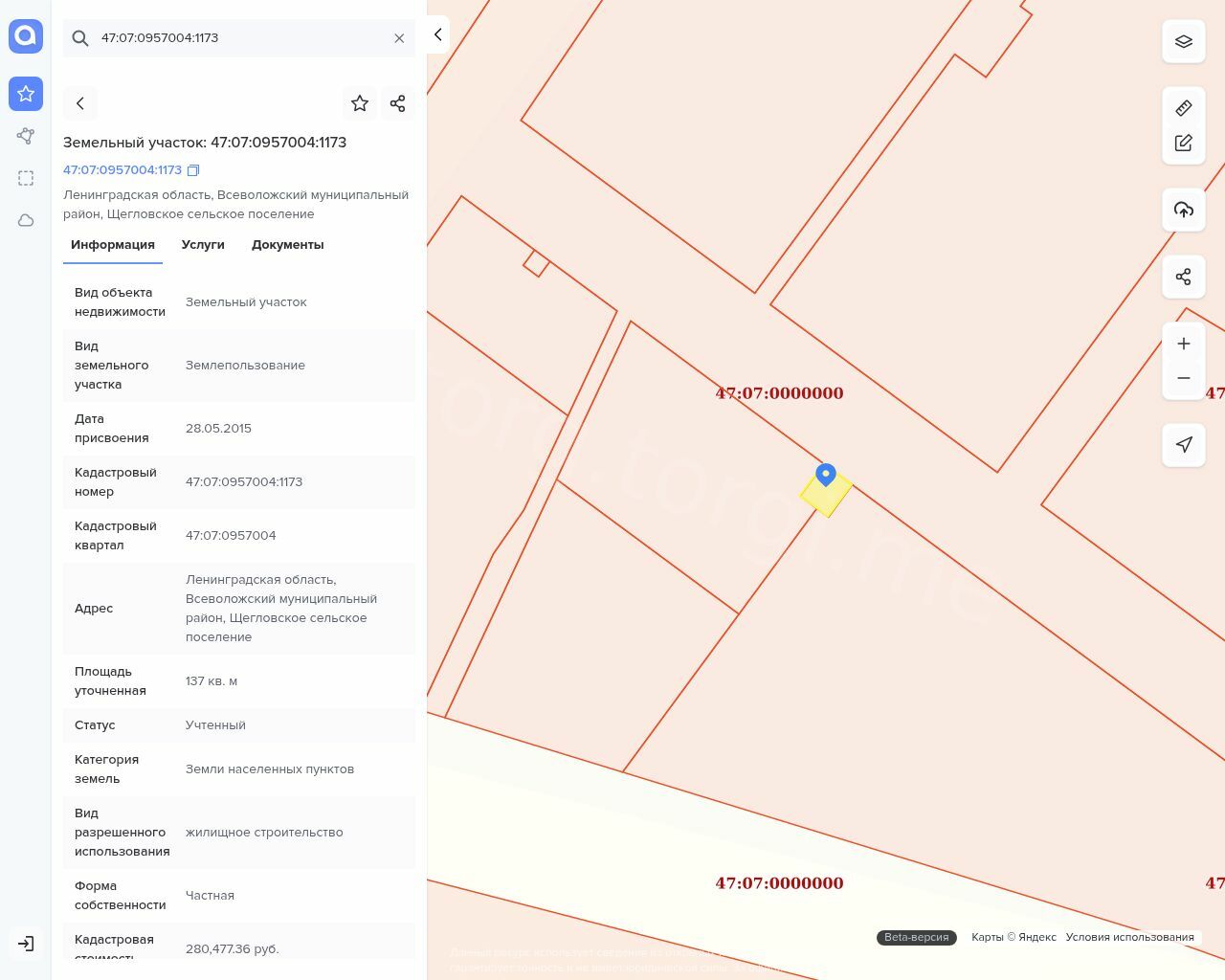Switch to the Услуги tab

click(203, 245)
